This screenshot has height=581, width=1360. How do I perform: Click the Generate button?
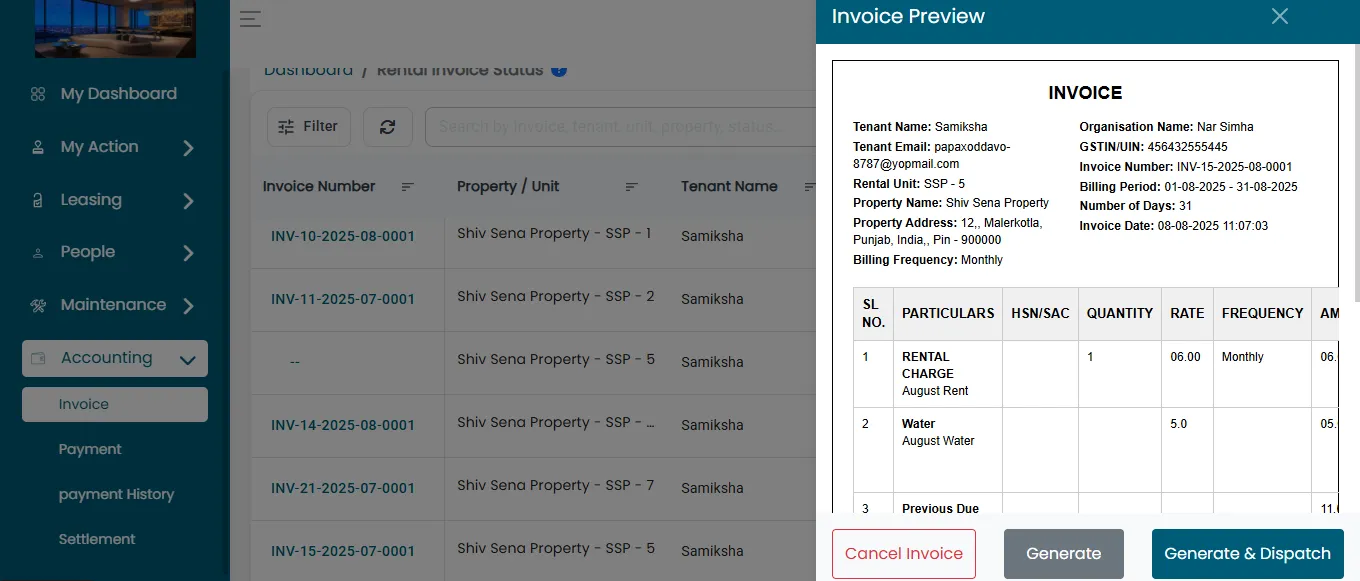click(x=1064, y=554)
